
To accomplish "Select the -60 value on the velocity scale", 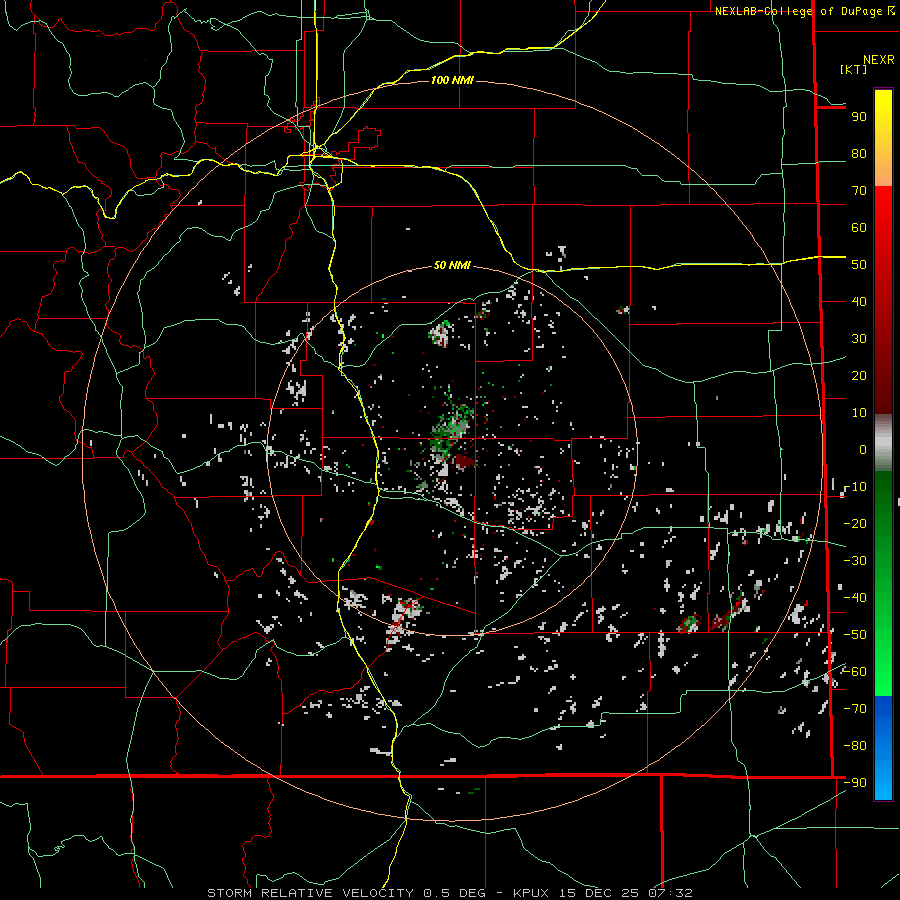I will pos(855,672).
